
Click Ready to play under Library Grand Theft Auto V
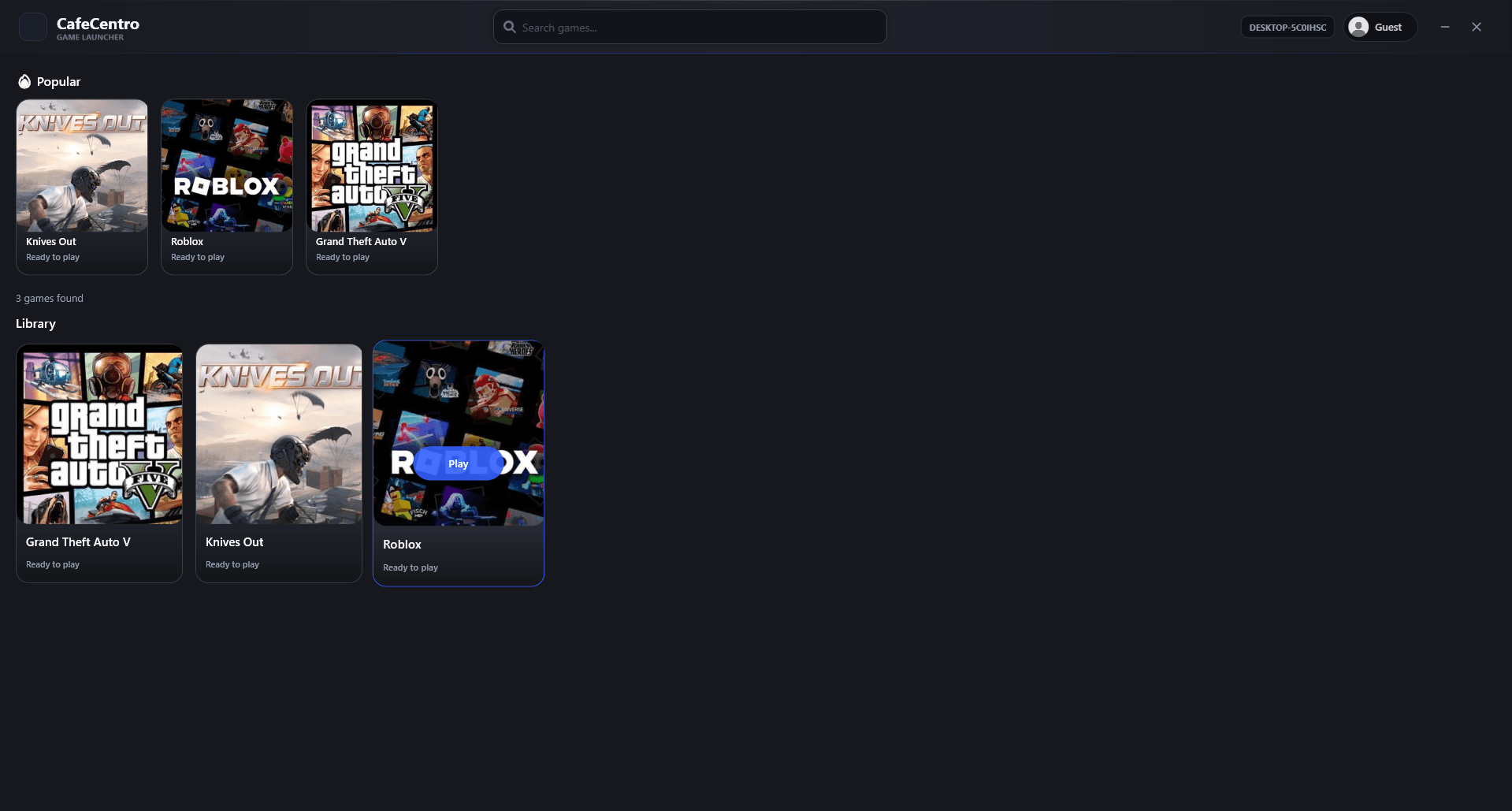tap(53, 564)
